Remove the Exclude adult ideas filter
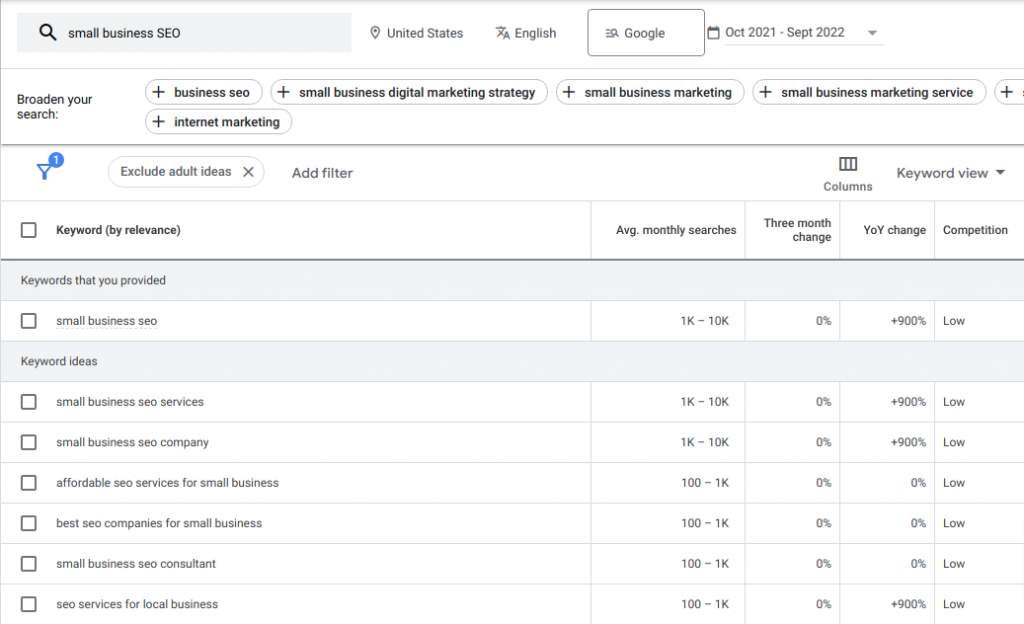This screenshot has height=624, width=1024. [248, 172]
